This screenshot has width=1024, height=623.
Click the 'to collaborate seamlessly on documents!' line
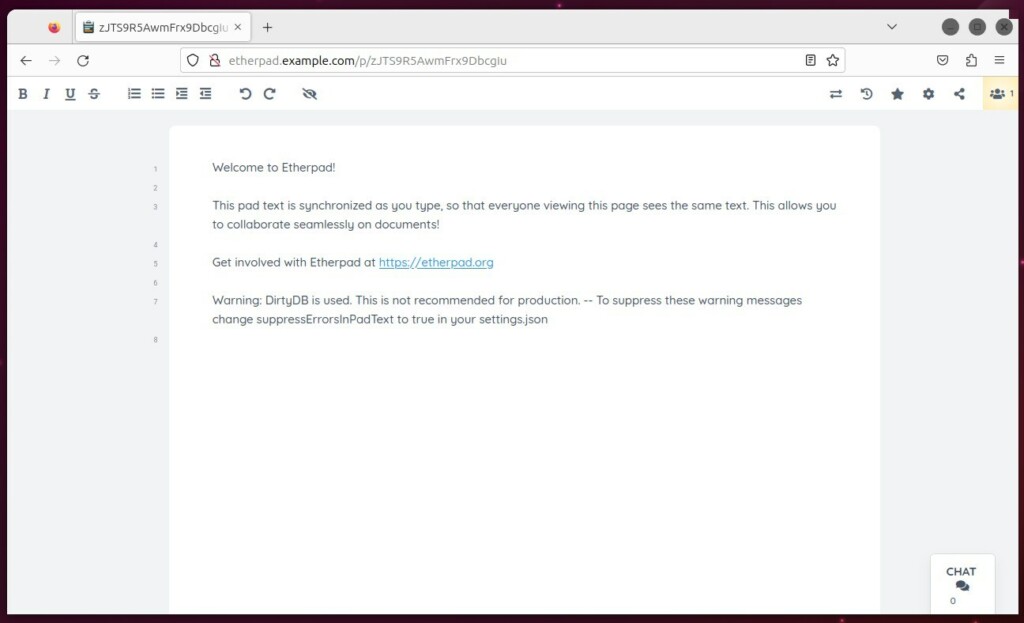[x=326, y=225]
